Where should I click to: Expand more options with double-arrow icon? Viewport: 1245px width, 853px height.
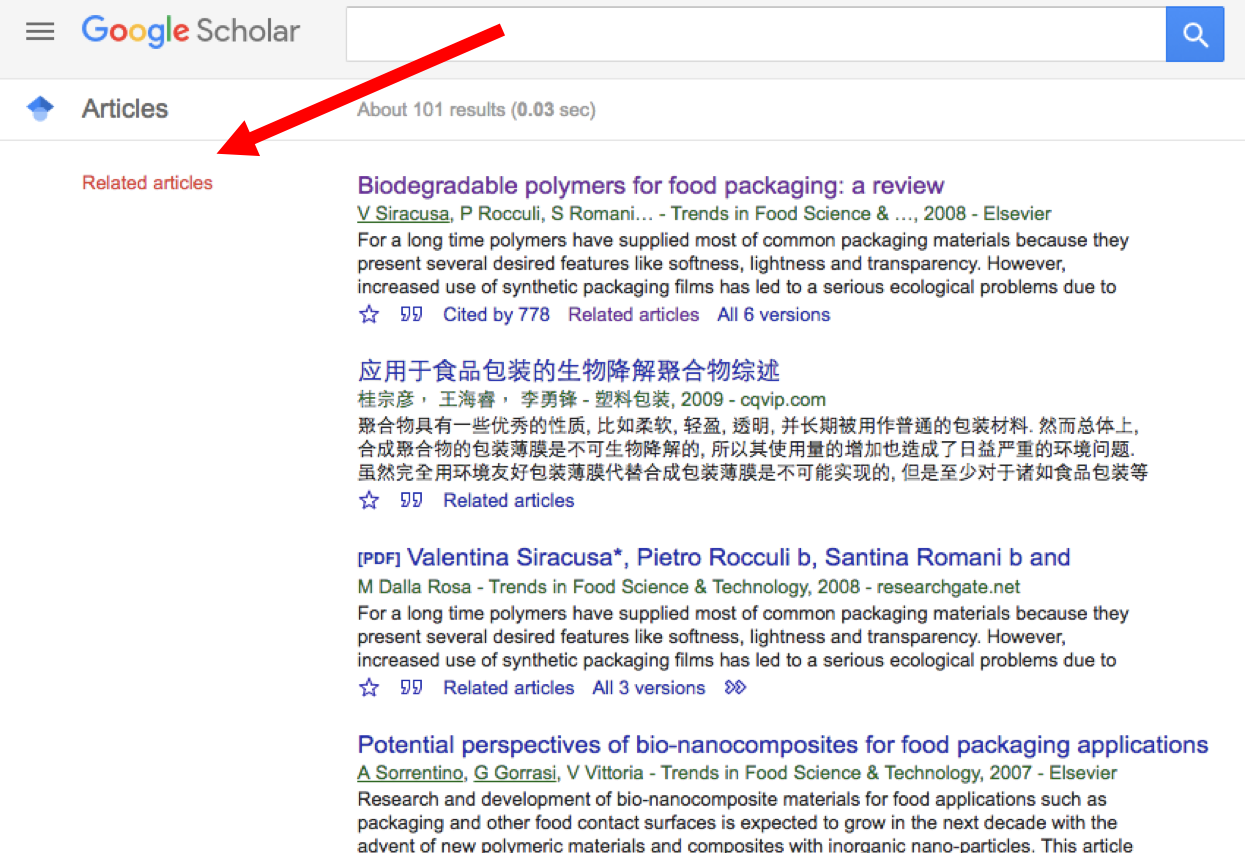tap(735, 688)
